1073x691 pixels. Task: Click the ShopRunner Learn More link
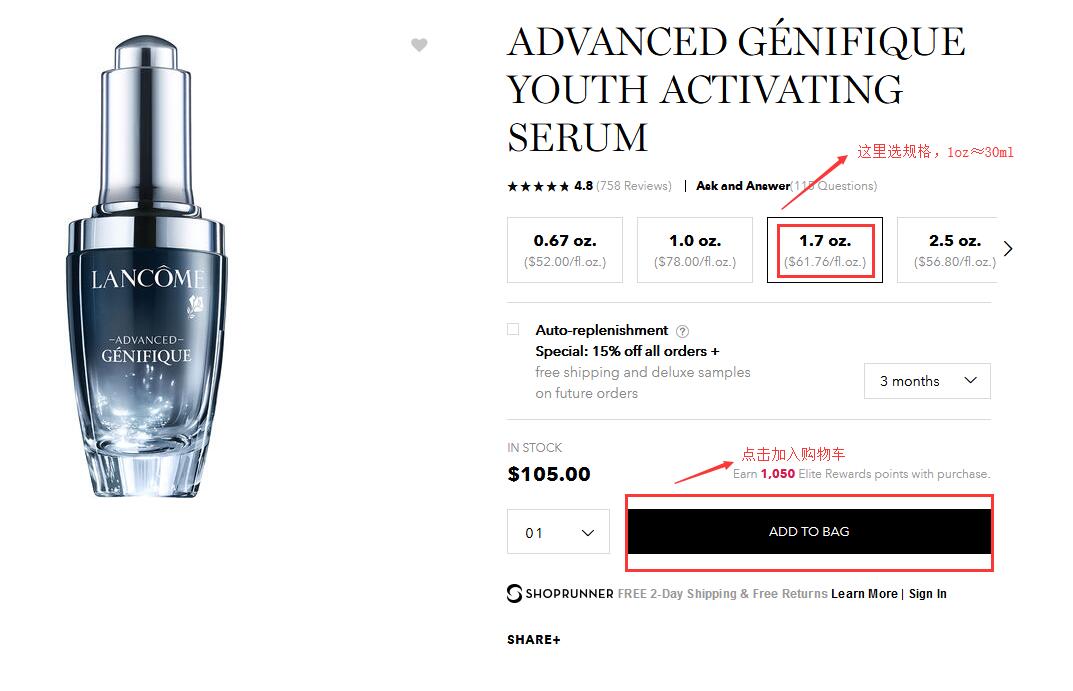[864, 594]
